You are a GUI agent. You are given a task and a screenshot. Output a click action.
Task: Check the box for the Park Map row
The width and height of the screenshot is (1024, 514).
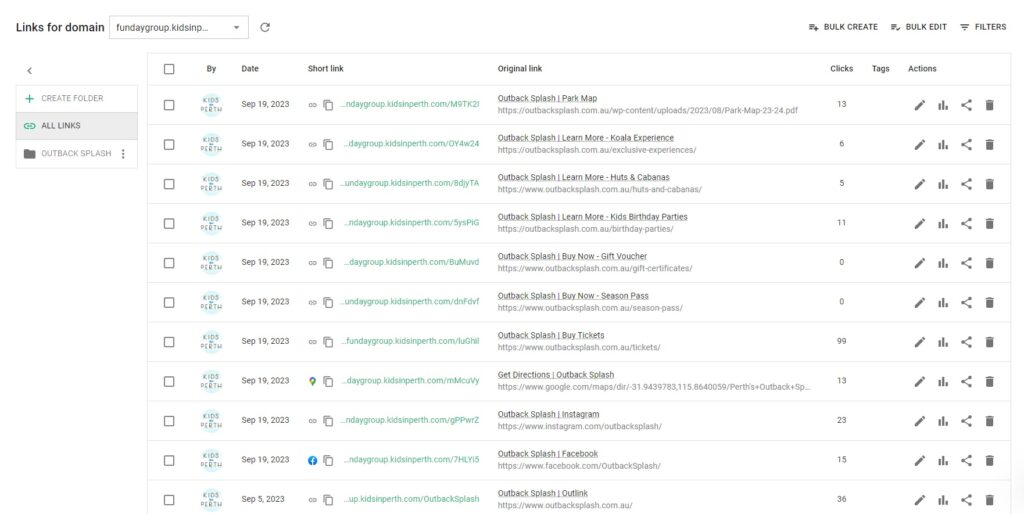169,105
